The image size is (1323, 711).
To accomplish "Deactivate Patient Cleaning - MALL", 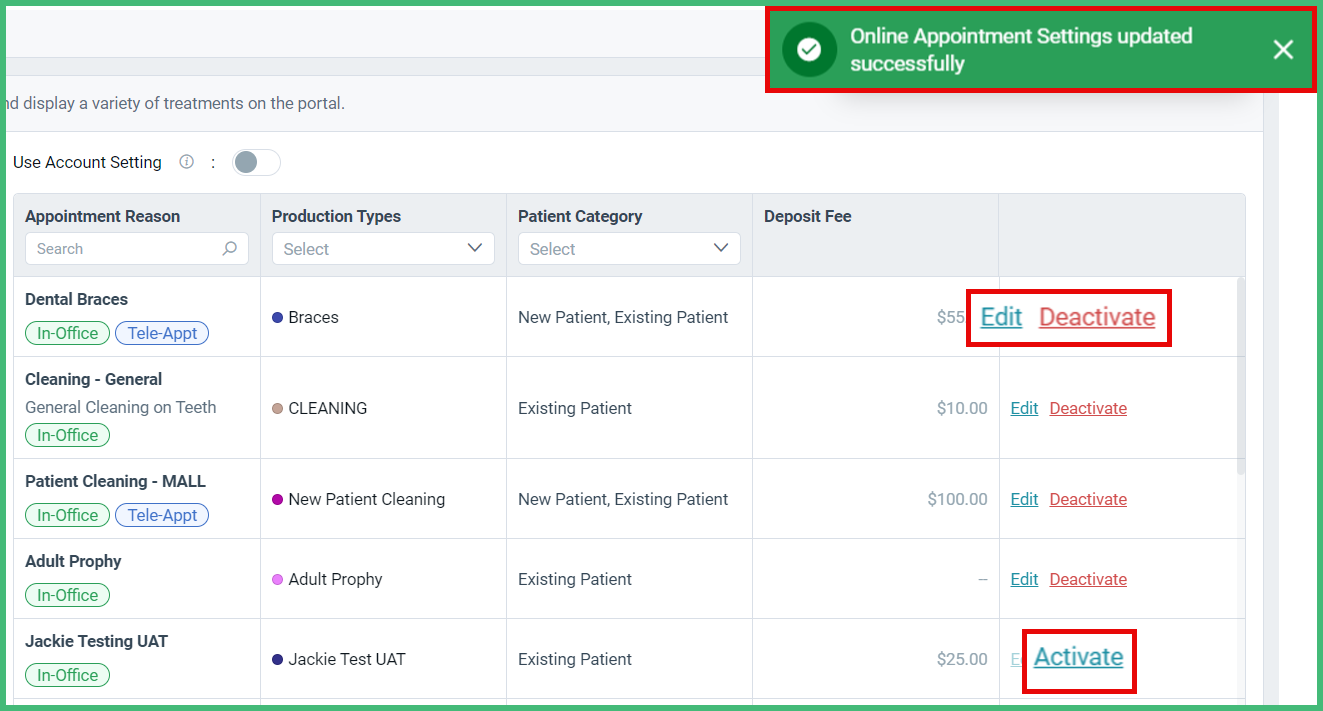I will pos(1088,499).
